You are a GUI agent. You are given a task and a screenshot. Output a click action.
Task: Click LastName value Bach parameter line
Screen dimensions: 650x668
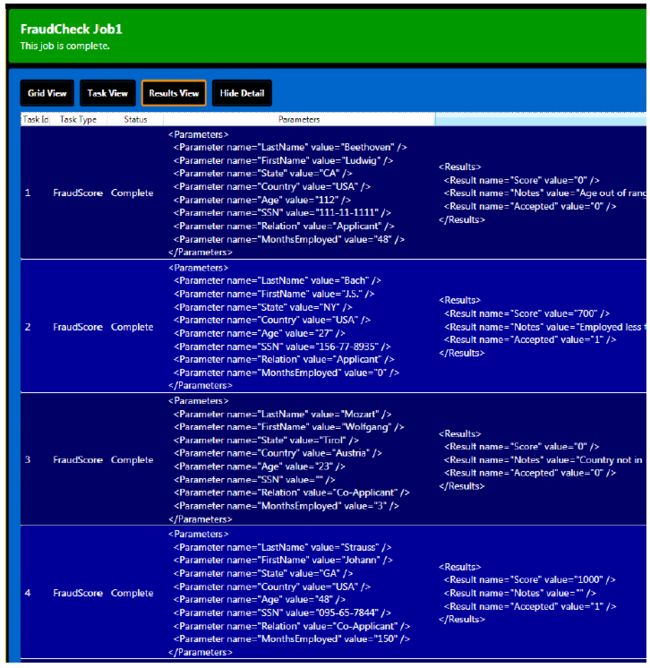click(x=277, y=281)
